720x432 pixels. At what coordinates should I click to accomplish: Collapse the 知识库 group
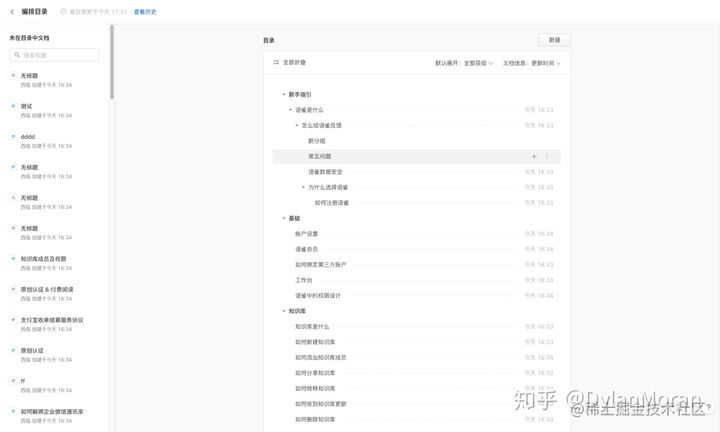tap(283, 311)
